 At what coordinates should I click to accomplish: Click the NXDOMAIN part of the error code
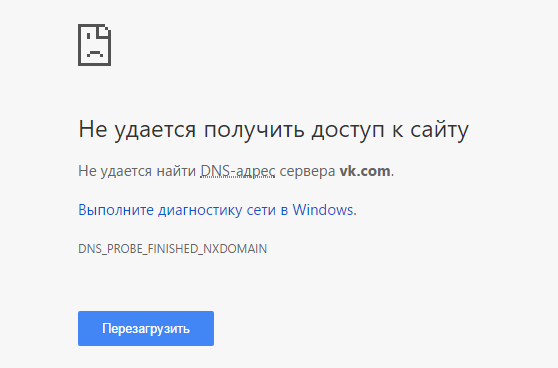point(235,248)
